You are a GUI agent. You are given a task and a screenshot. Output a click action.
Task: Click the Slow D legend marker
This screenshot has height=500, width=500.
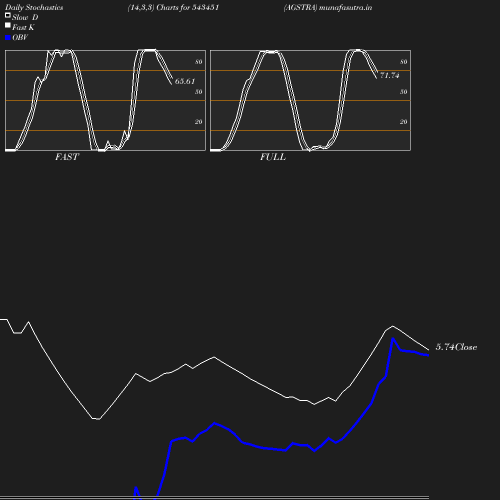point(8,15)
